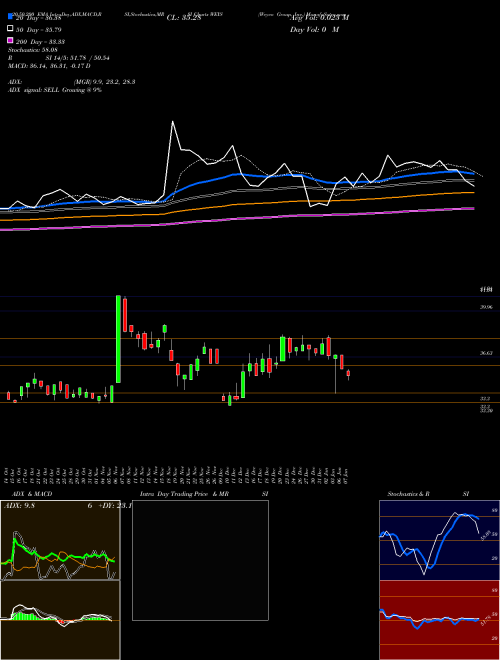Click the white price line spike peak

point(173,122)
